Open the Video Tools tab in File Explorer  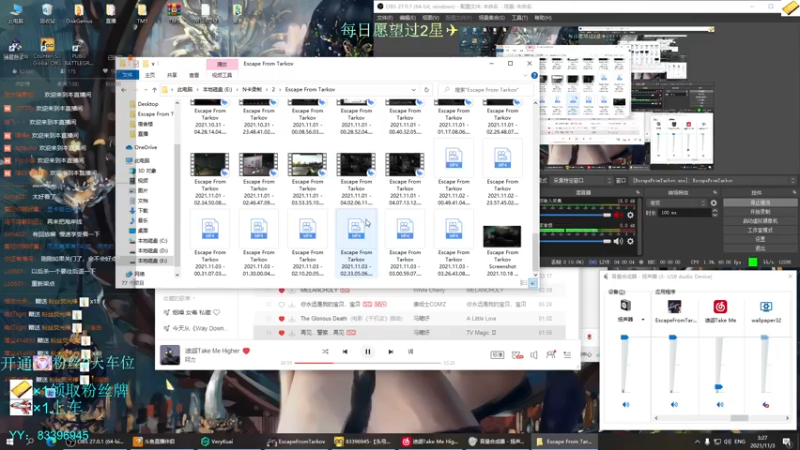point(222,75)
